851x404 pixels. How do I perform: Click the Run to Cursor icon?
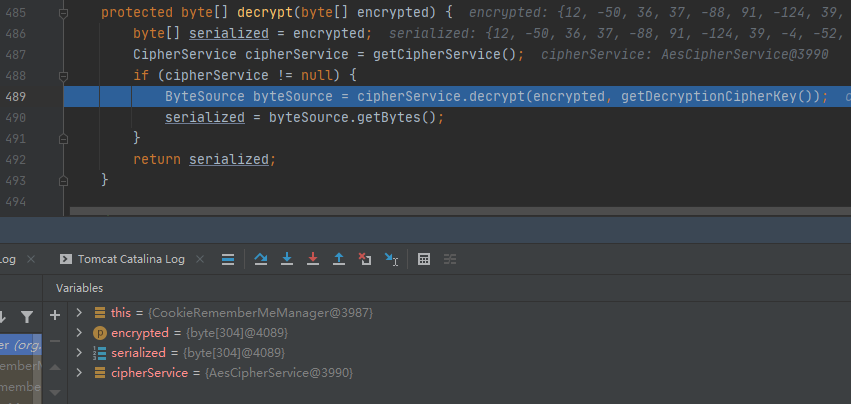coord(392,259)
